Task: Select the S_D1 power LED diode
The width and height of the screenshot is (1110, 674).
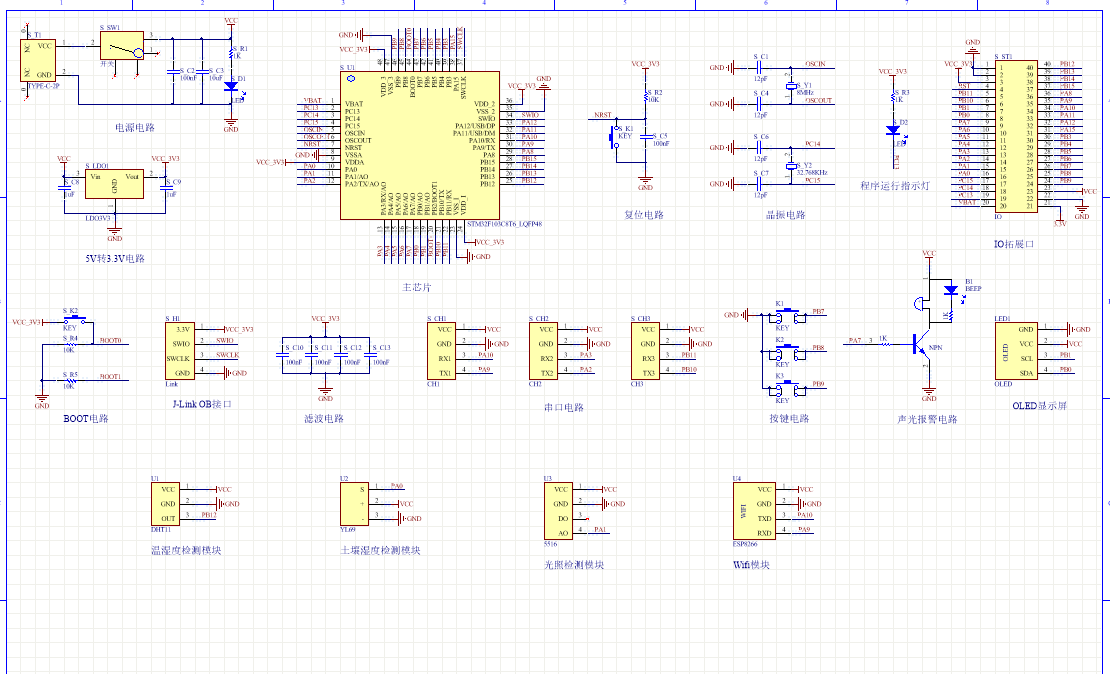Action: [x=231, y=87]
